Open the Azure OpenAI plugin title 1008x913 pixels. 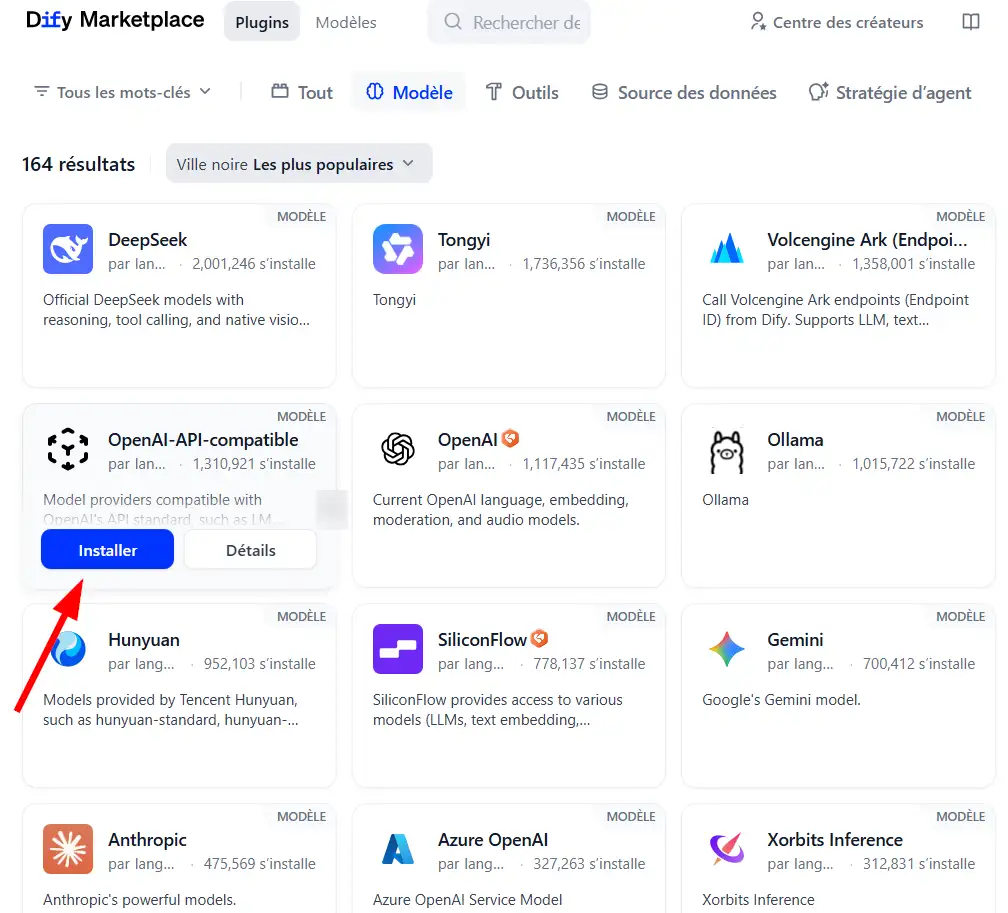(493, 840)
